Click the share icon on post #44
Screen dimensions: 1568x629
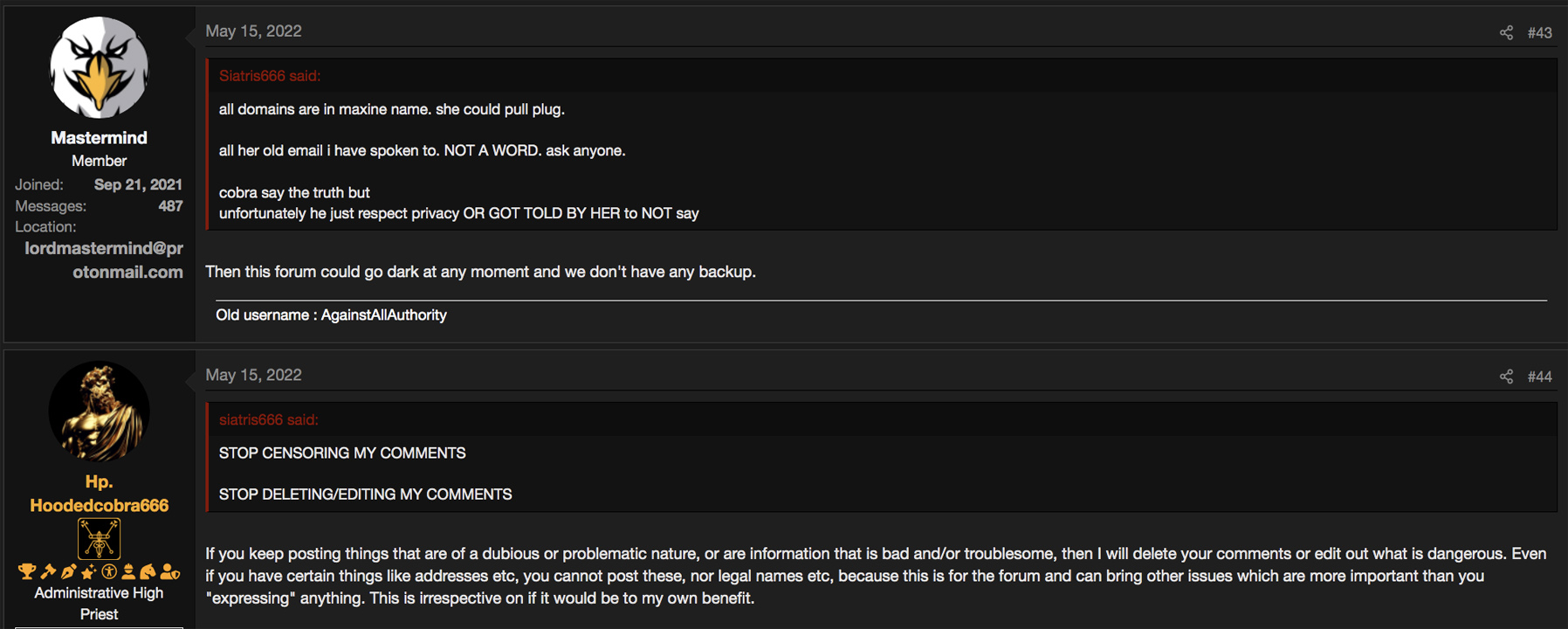click(1506, 377)
